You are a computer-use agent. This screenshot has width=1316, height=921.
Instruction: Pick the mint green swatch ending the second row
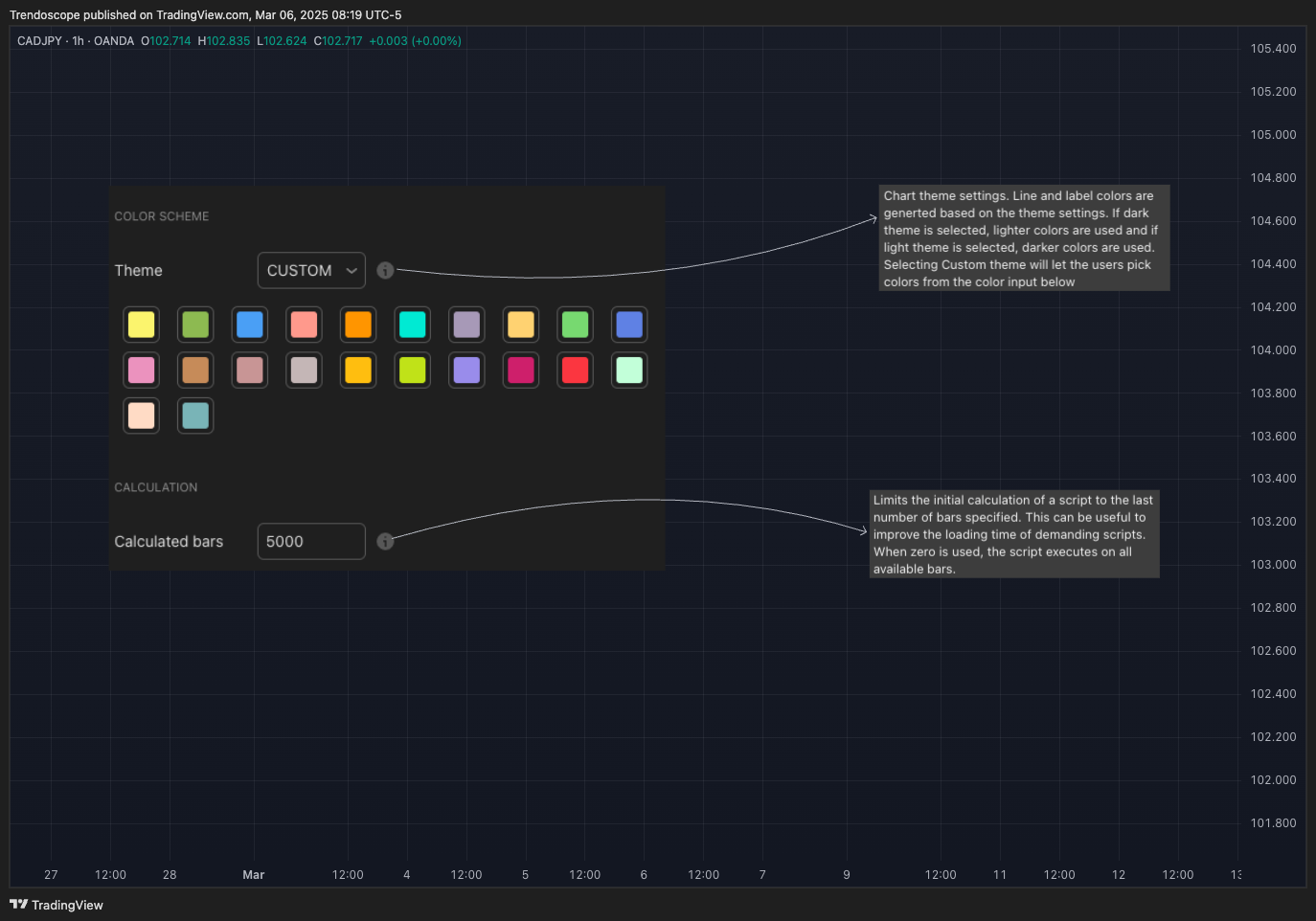click(629, 371)
